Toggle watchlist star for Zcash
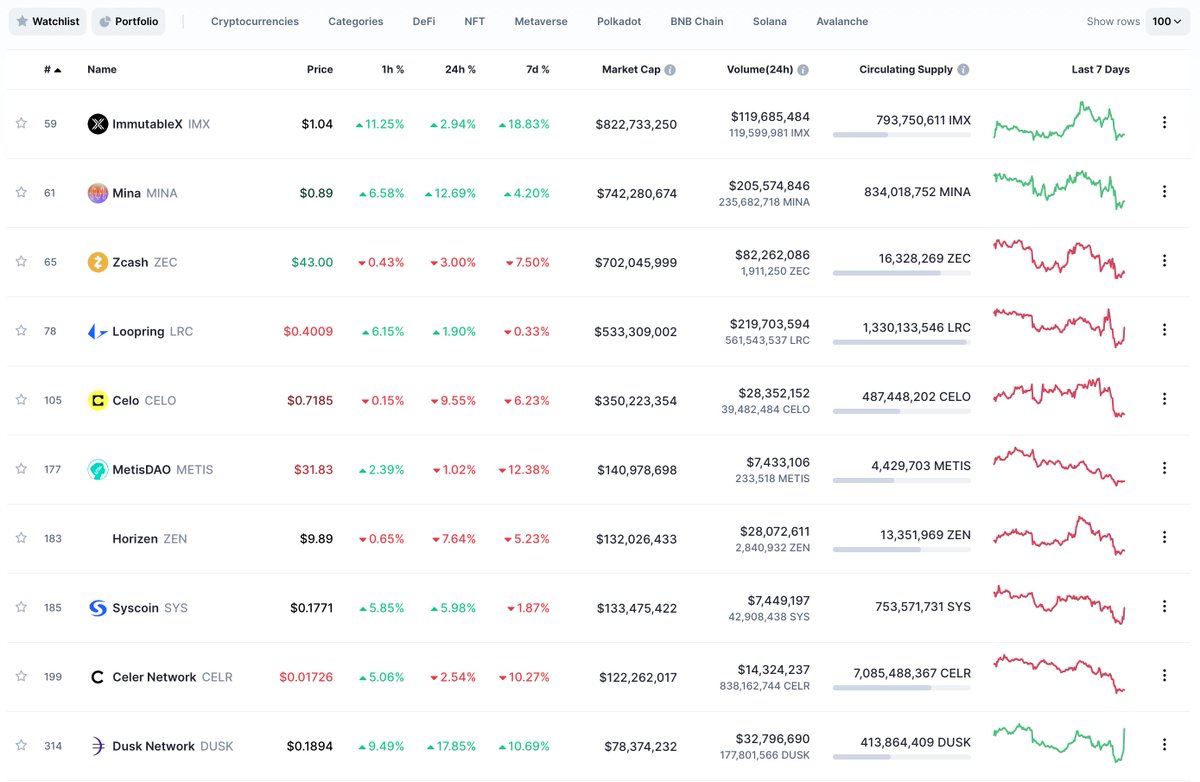The width and height of the screenshot is (1200, 782). tap(21, 261)
